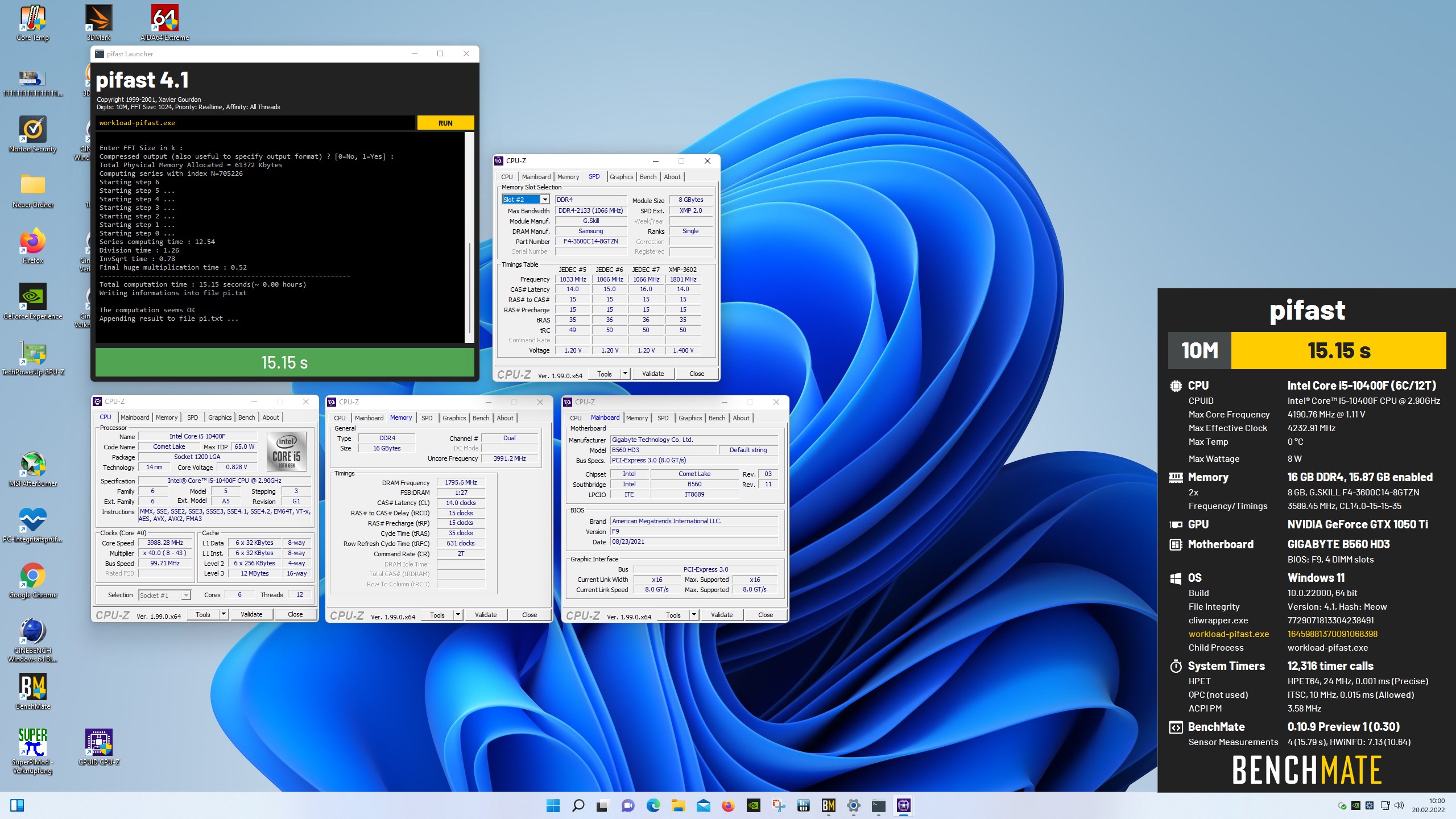Screen dimensions: 1456x819
Task: Open network status tray icon
Action: point(1385,805)
